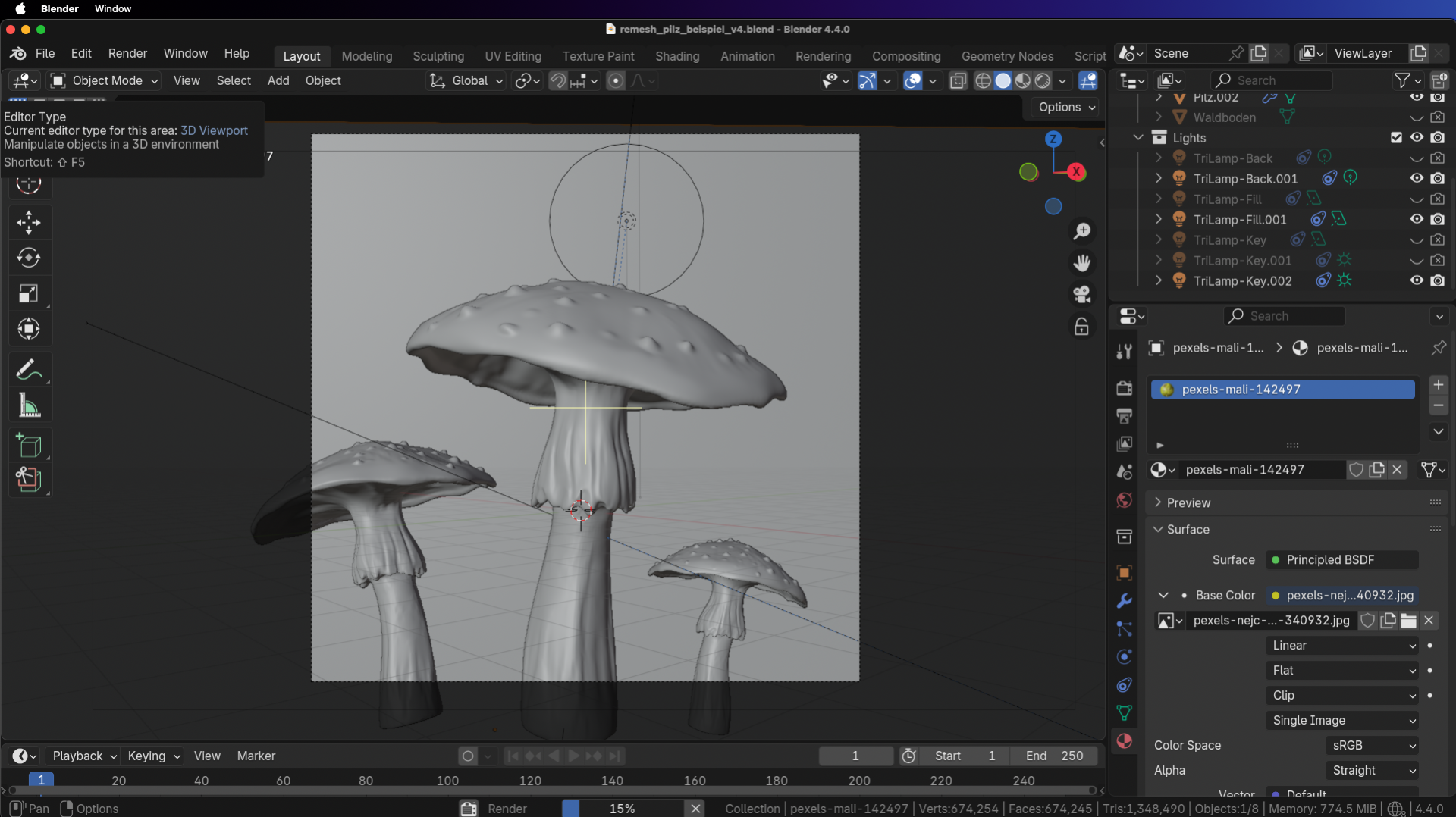Screen dimensions: 1456x817
Task: Uncheck the Lights collection checkbox
Action: (x=1396, y=137)
